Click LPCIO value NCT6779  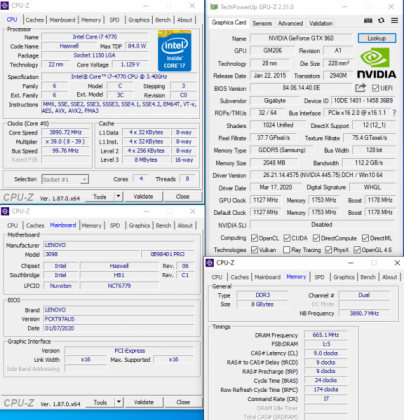click(119, 286)
